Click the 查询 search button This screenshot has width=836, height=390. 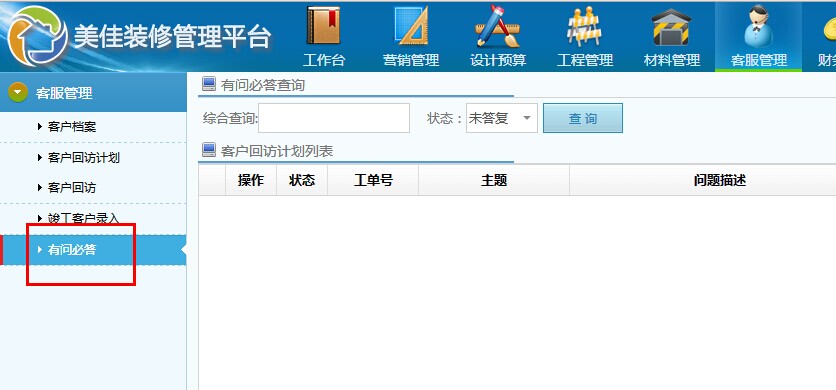pos(583,118)
